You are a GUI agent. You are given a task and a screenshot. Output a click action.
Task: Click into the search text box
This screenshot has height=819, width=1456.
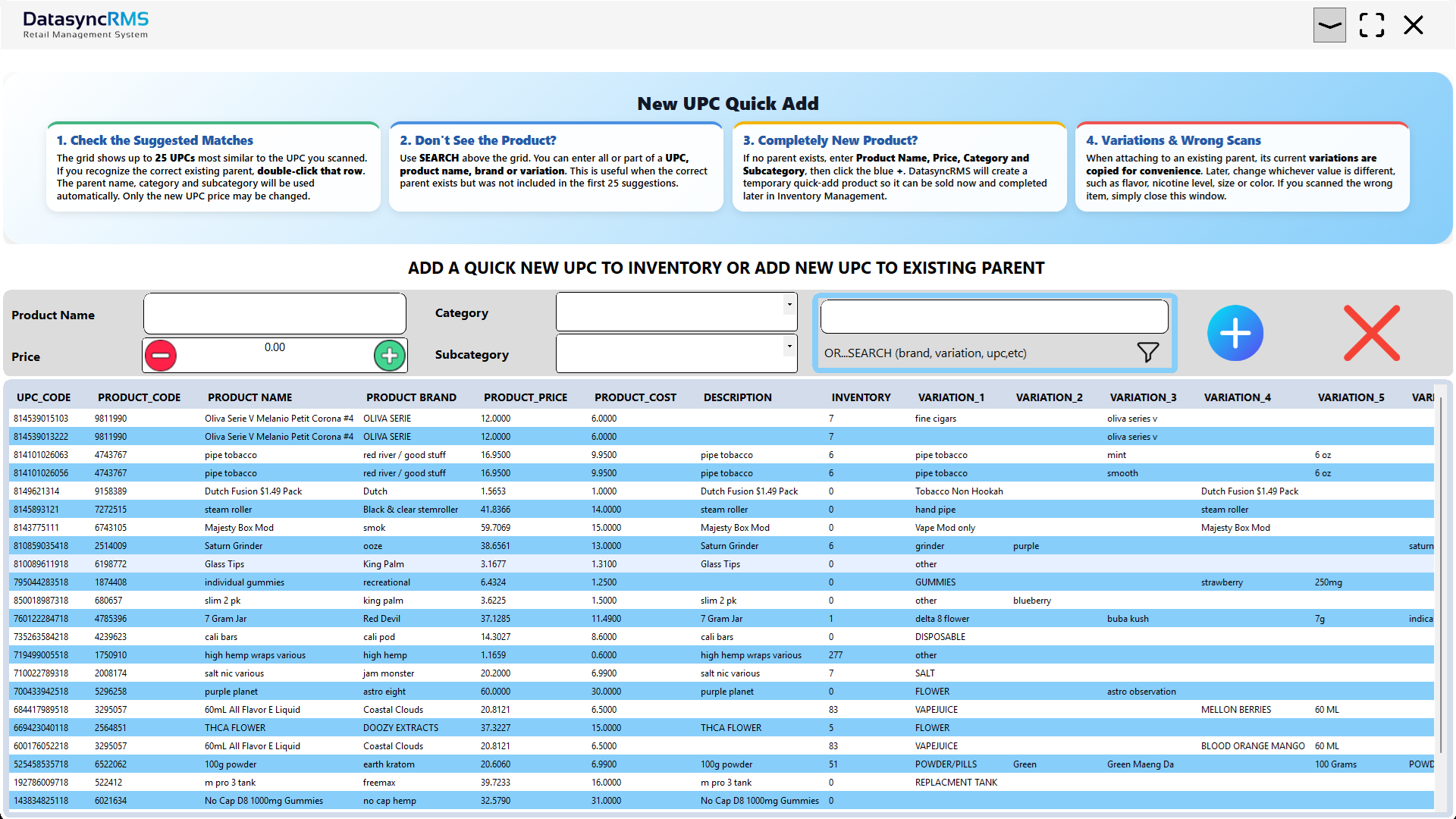(994, 316)
